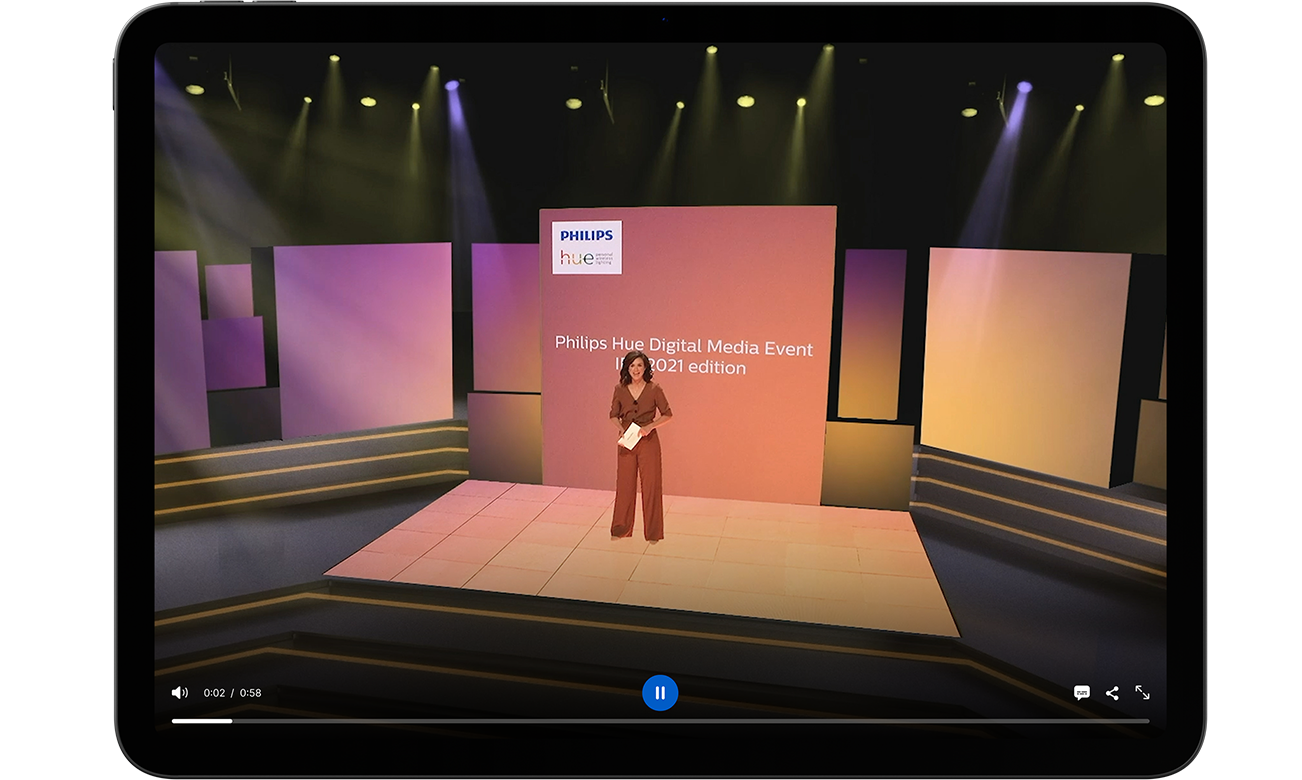
Task: Pause the video with the blue button
Action: [660, 692]
